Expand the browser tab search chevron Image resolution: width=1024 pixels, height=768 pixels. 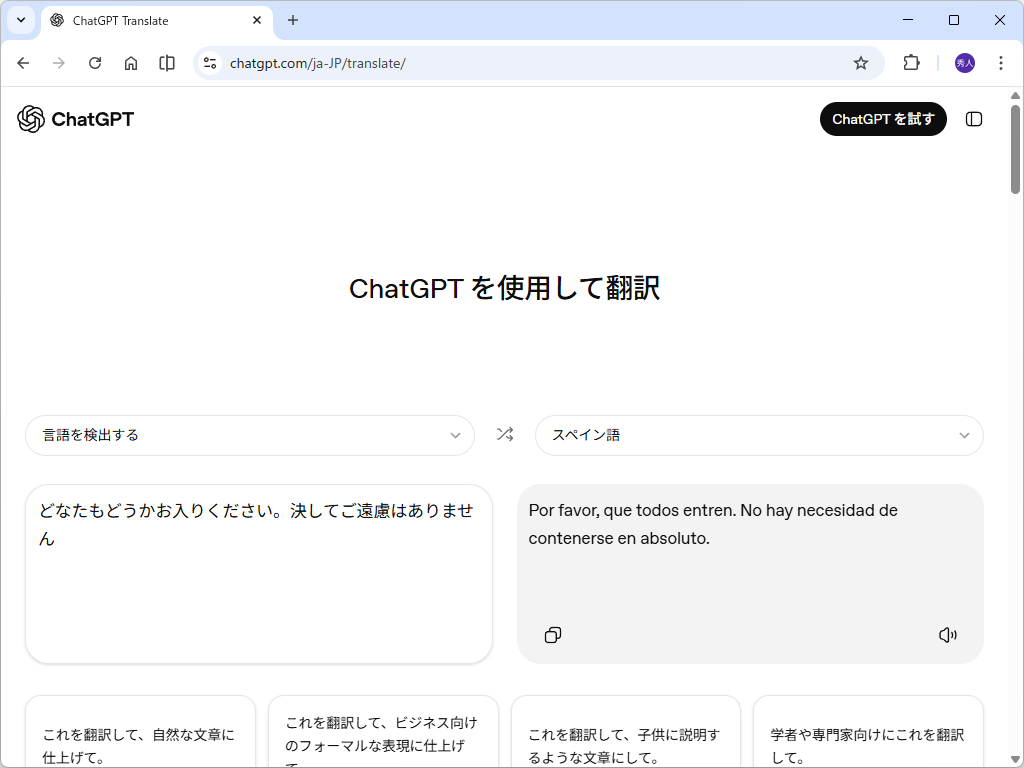21,20
